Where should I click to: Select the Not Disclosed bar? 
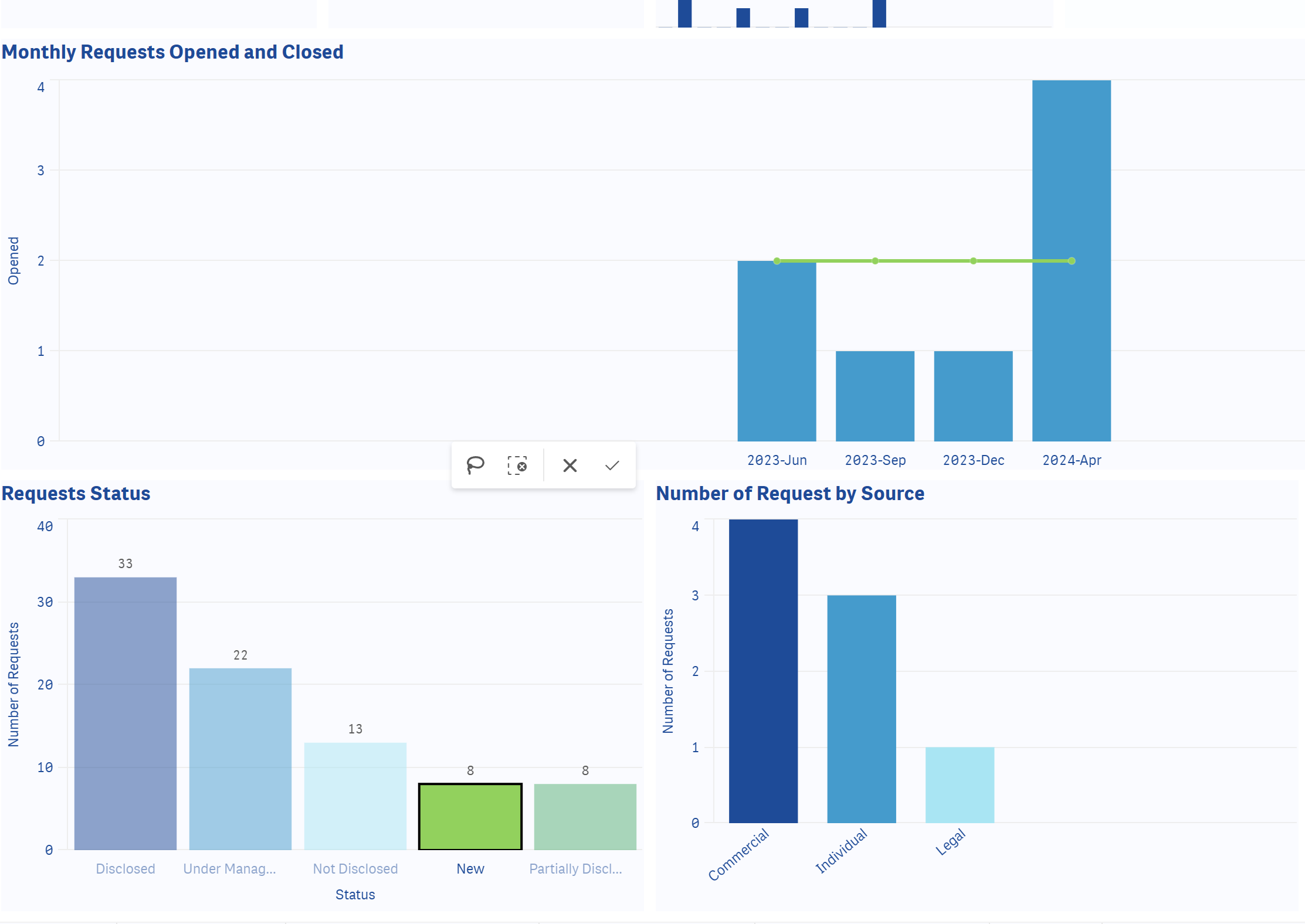(355, 796)
